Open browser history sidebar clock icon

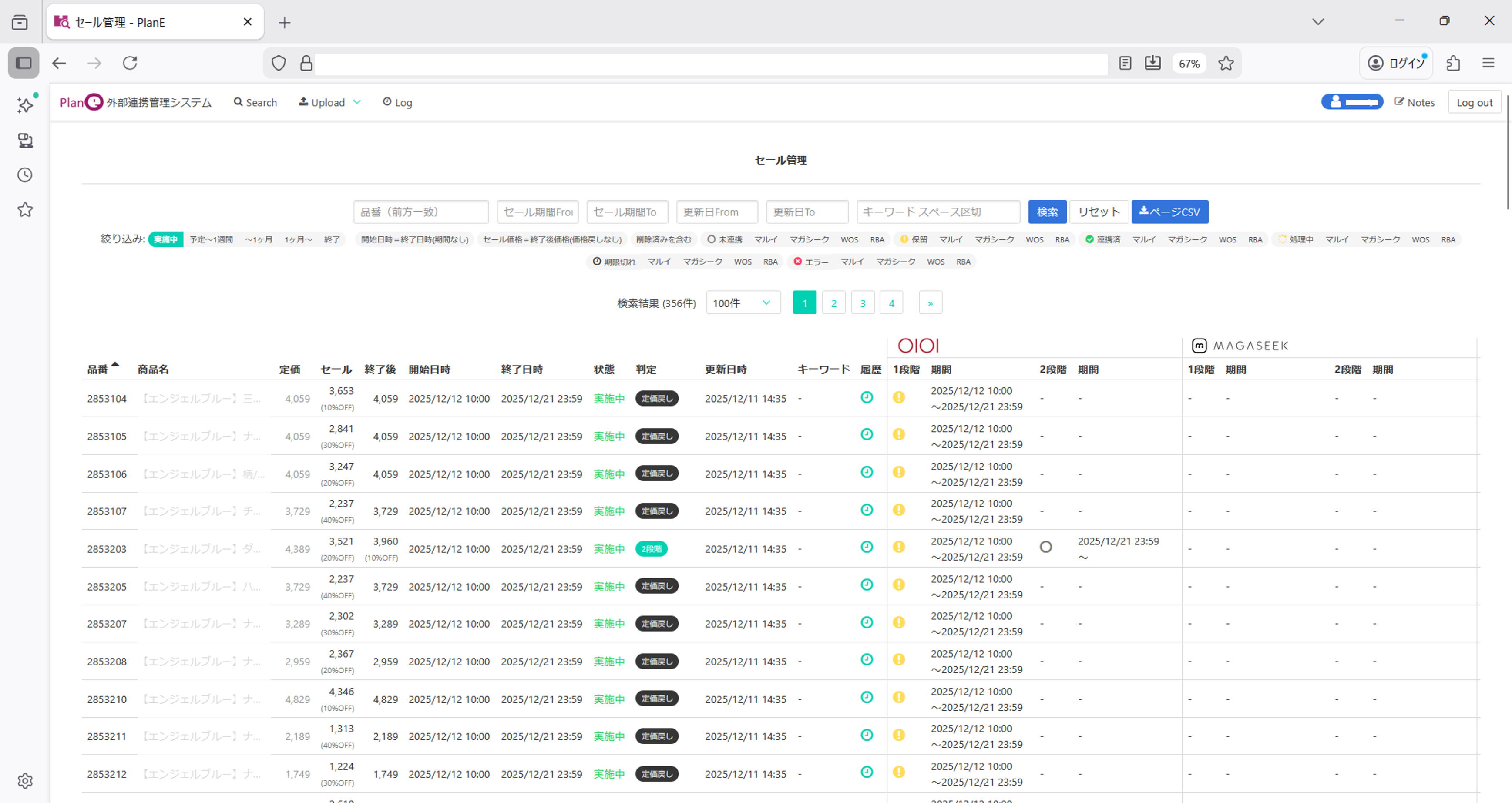click(x=25, y=175)
